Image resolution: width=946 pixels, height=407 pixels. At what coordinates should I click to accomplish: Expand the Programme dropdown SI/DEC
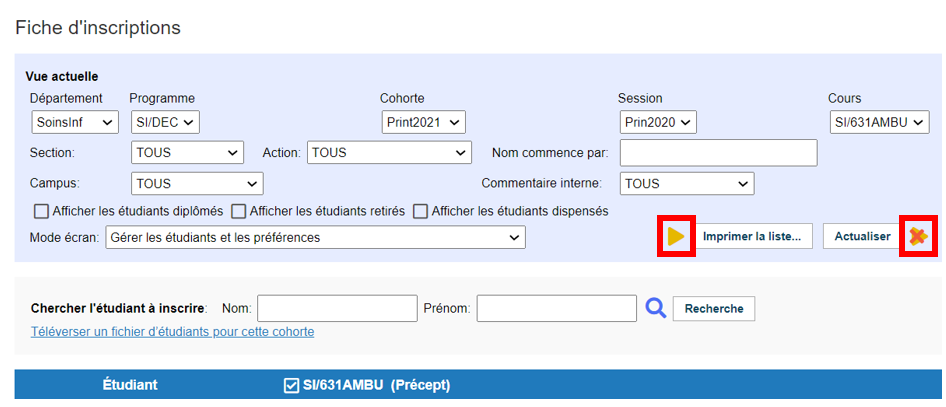click(165, 122)
